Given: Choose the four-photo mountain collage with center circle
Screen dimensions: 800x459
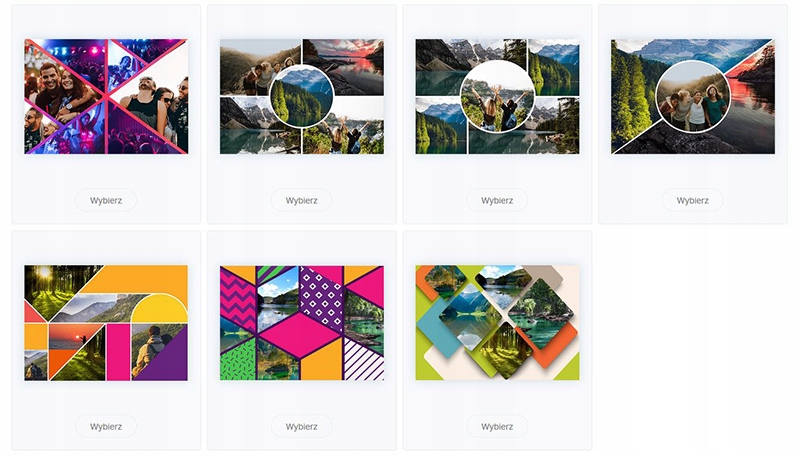Looking at the screenshot, I should (302, 96).
